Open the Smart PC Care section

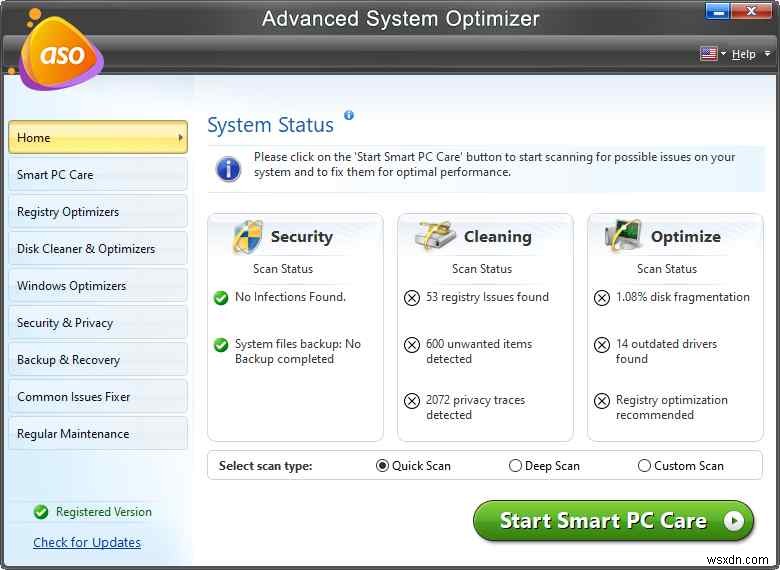click(97, 175)
